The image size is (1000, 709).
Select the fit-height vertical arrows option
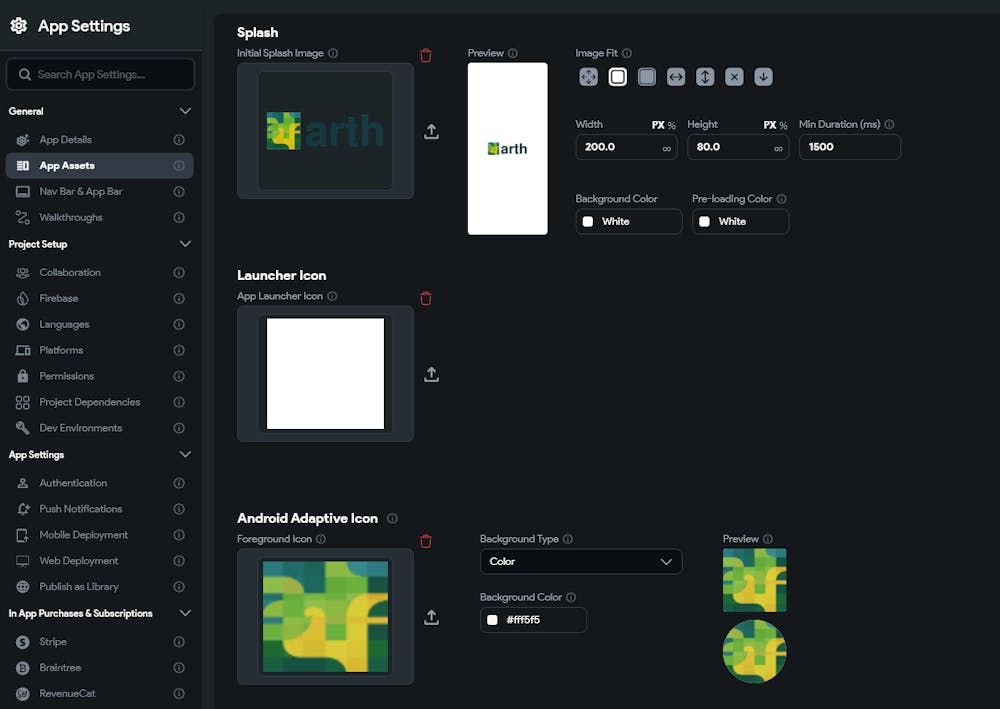[705, 77]
